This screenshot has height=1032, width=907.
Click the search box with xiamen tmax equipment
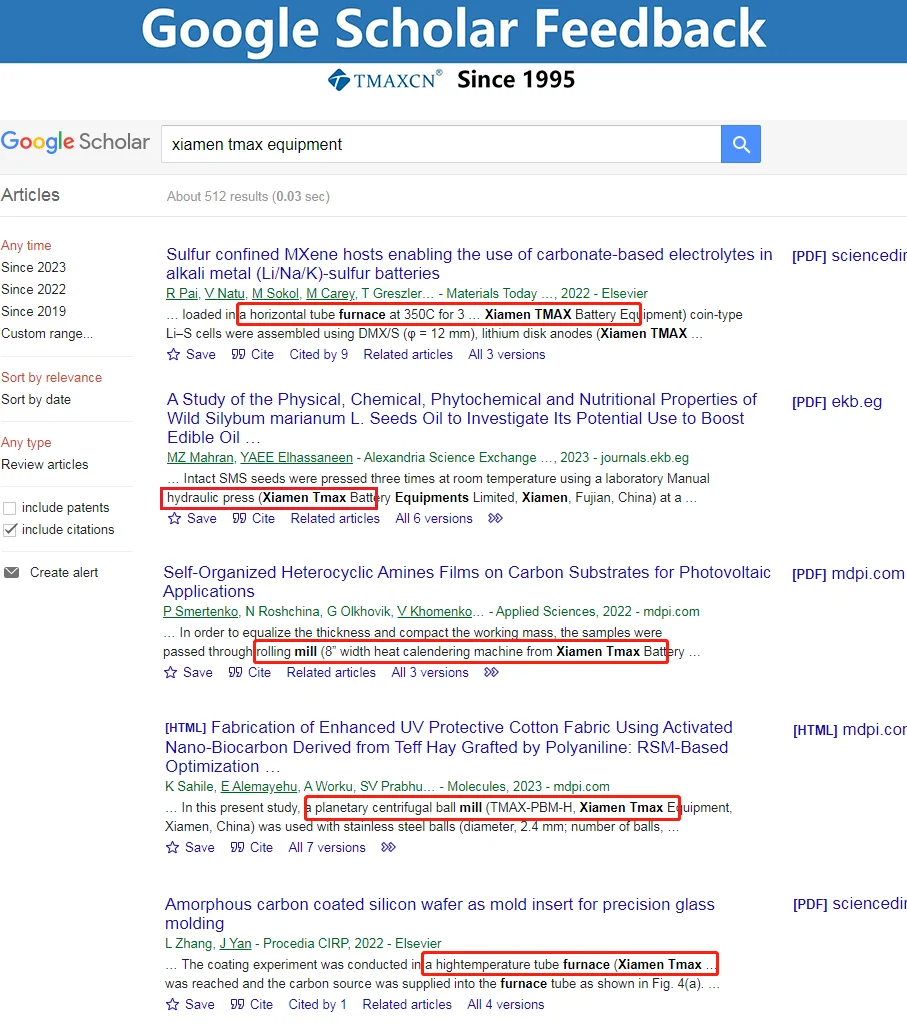(440, 144)
